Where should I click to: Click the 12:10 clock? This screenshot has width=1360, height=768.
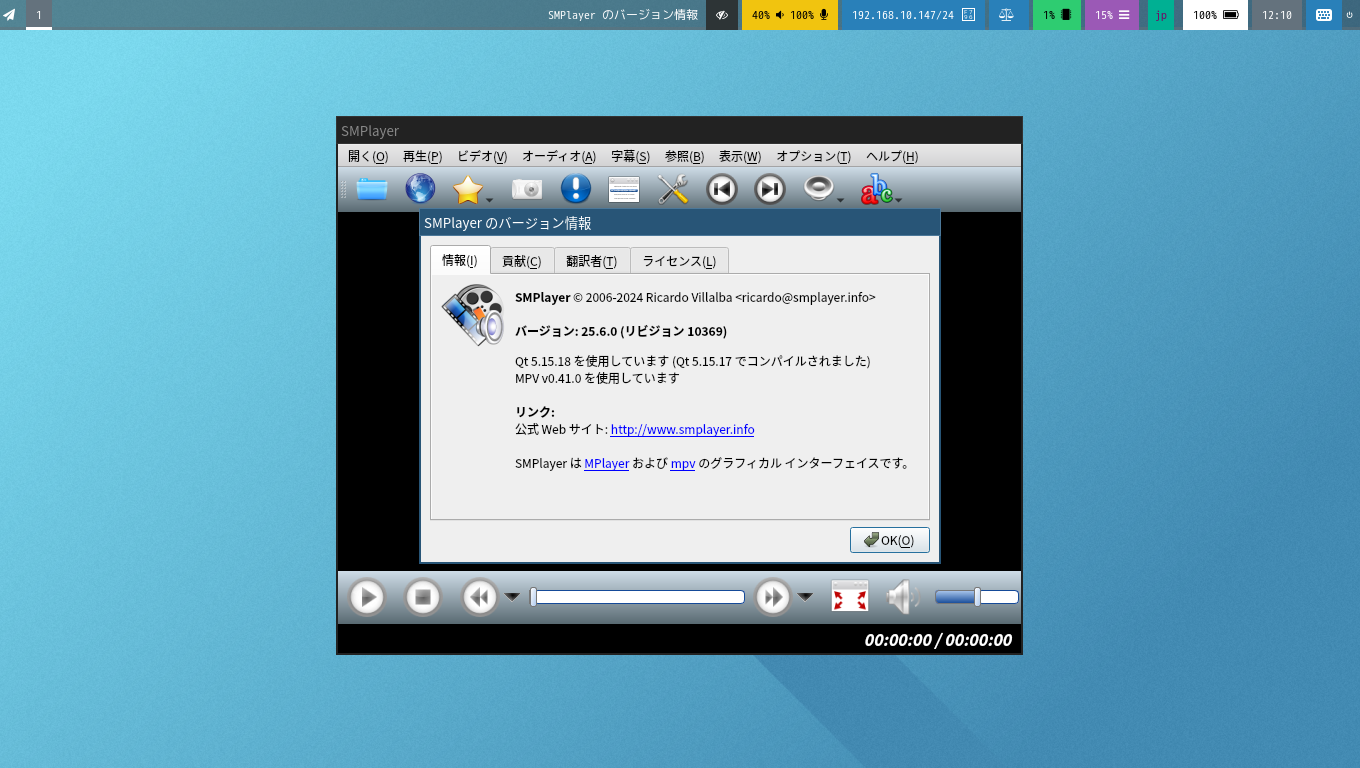[x=1277, y=15]
